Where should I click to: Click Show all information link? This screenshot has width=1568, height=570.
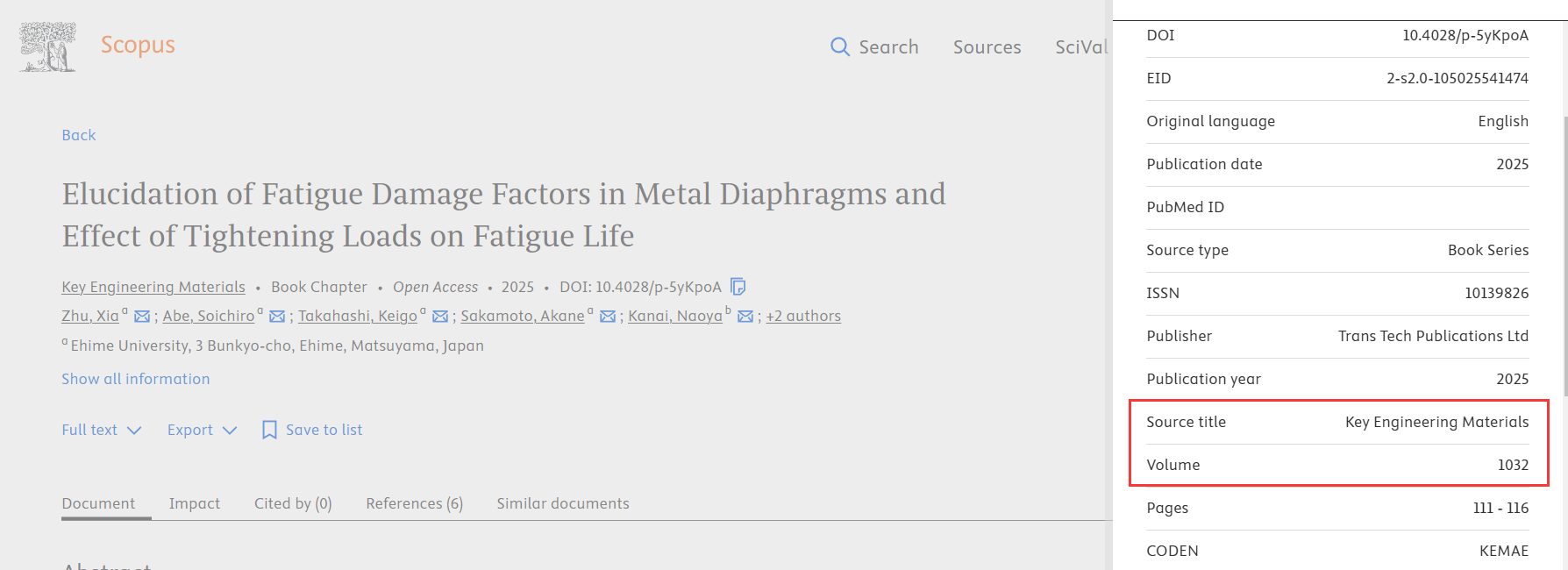[136, 379]
